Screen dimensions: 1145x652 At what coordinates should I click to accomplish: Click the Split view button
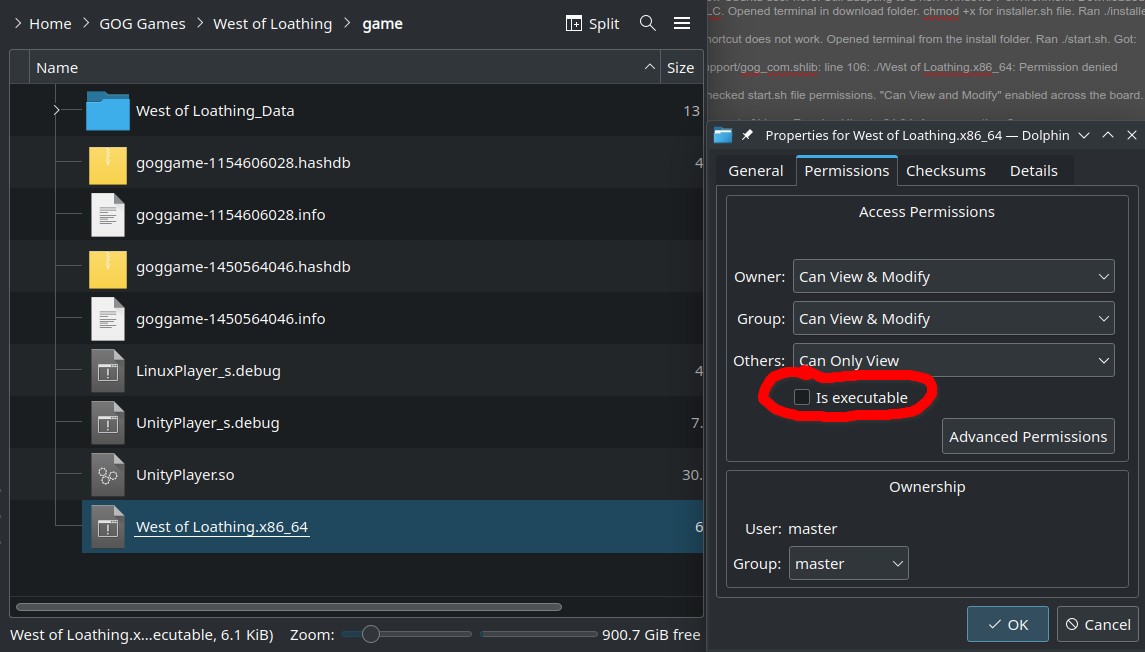pyautogui.click(x=592, y=23)
